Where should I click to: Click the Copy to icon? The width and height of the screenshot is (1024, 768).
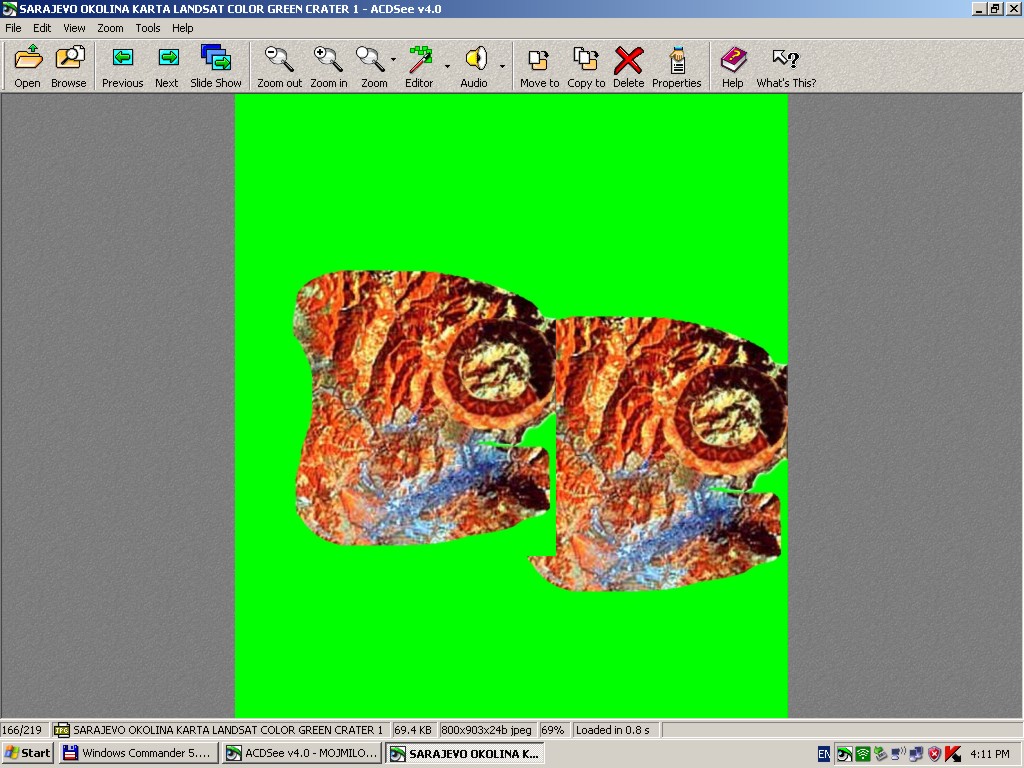click(x=586, y=67)
